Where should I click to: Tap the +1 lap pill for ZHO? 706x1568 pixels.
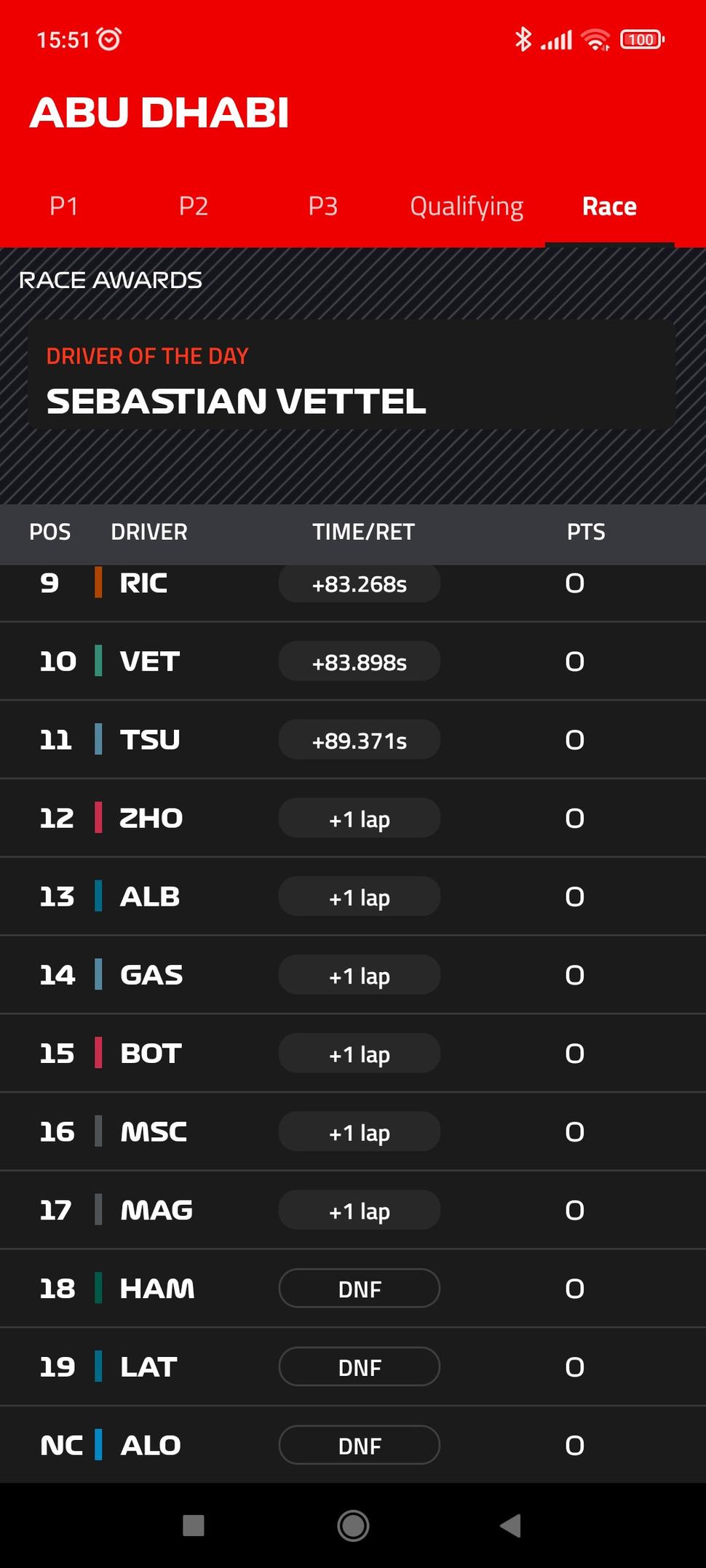tap(360, 819)
